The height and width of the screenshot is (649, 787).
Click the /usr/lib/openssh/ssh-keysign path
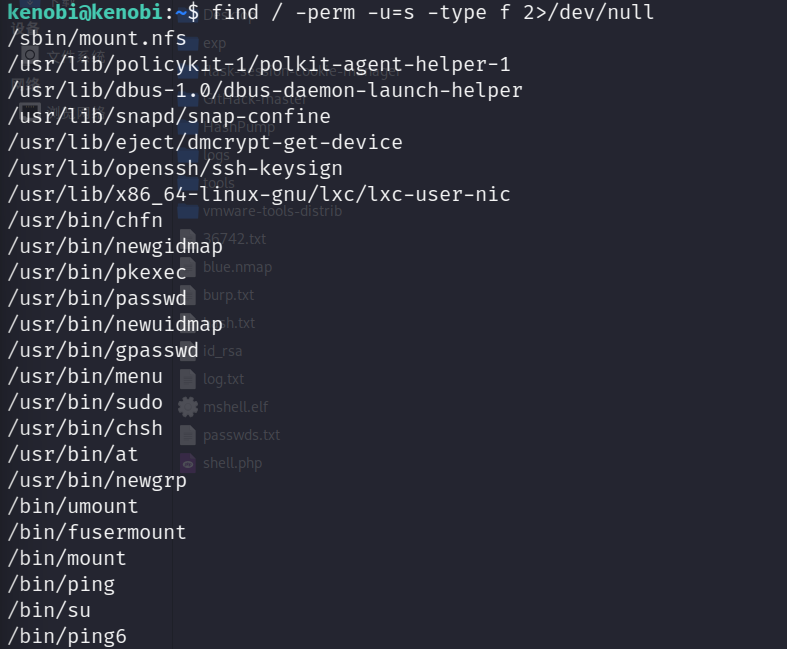[175, 168]
